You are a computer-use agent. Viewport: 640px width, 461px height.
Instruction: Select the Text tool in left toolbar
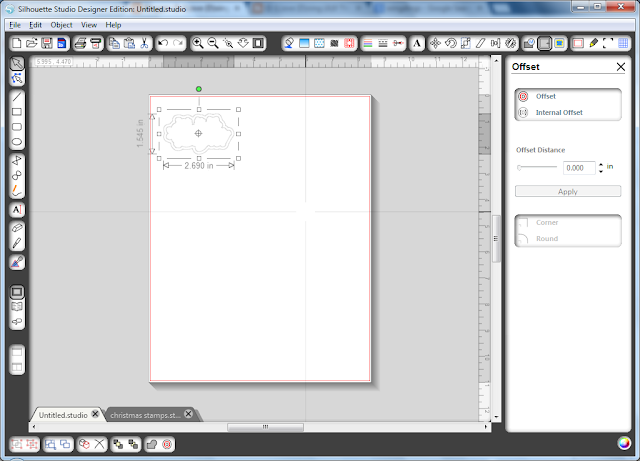[x=17, y=210]
